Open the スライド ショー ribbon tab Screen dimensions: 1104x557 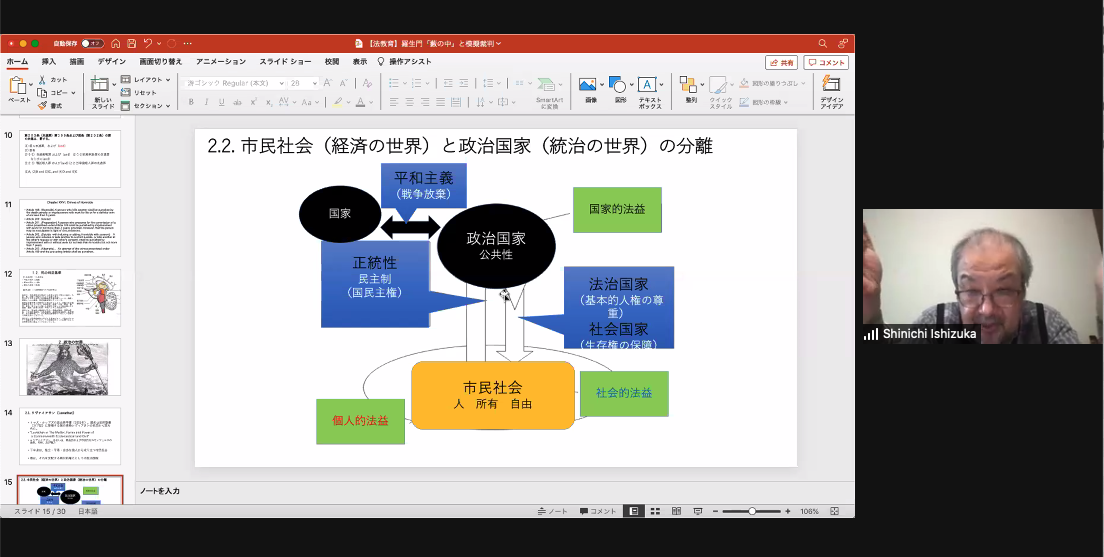click(x=285, y=62)
